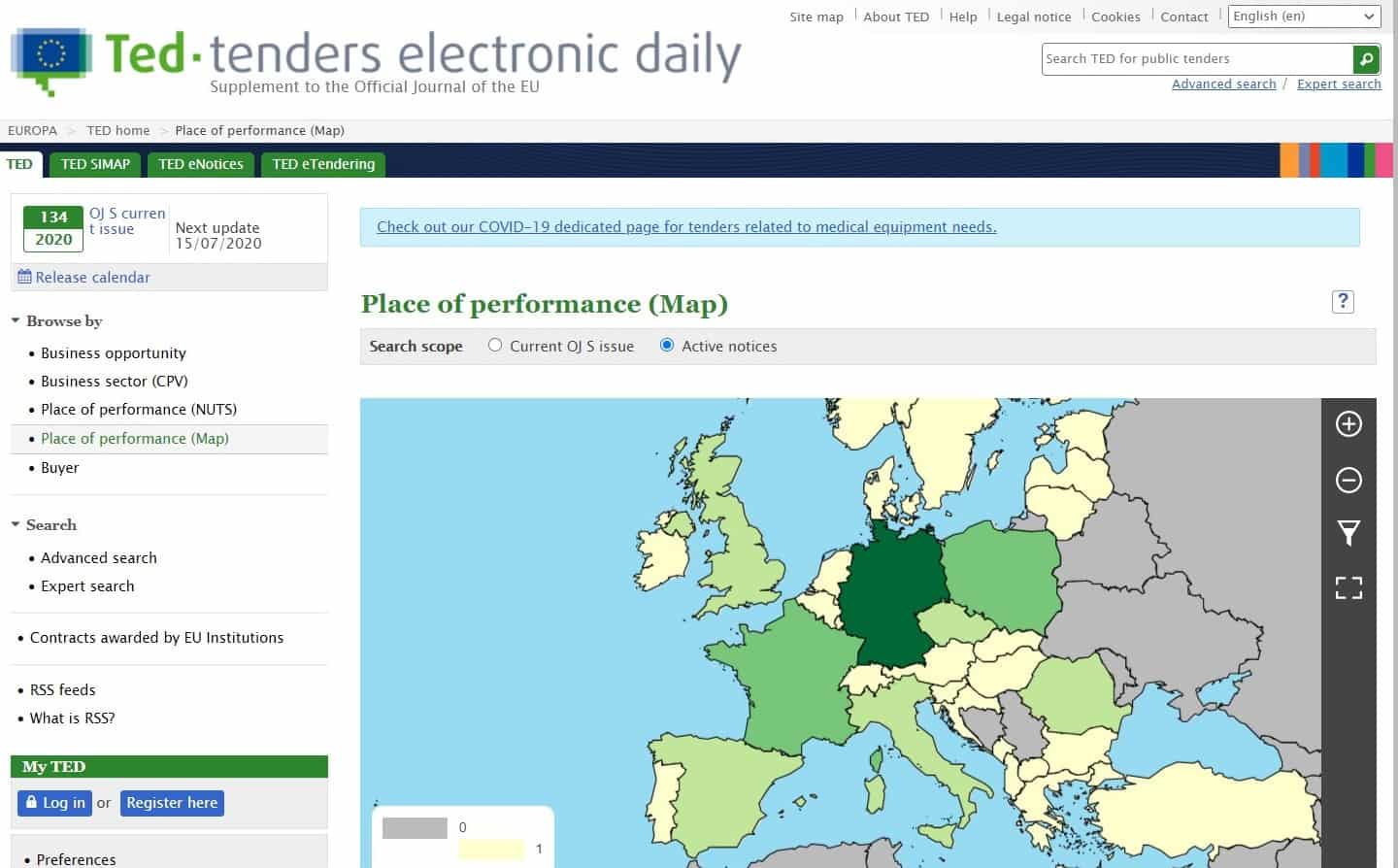Collapse the Browse by section
1398x868 pixels.
[x=16, y=321]
